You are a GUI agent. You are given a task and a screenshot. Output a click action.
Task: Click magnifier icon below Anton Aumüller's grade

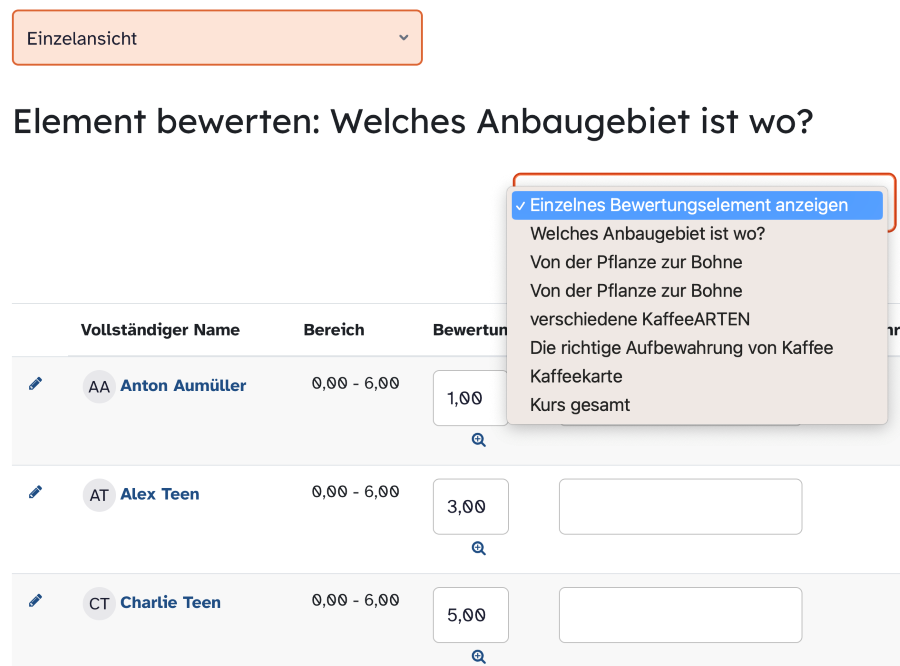tap(479, 440)
